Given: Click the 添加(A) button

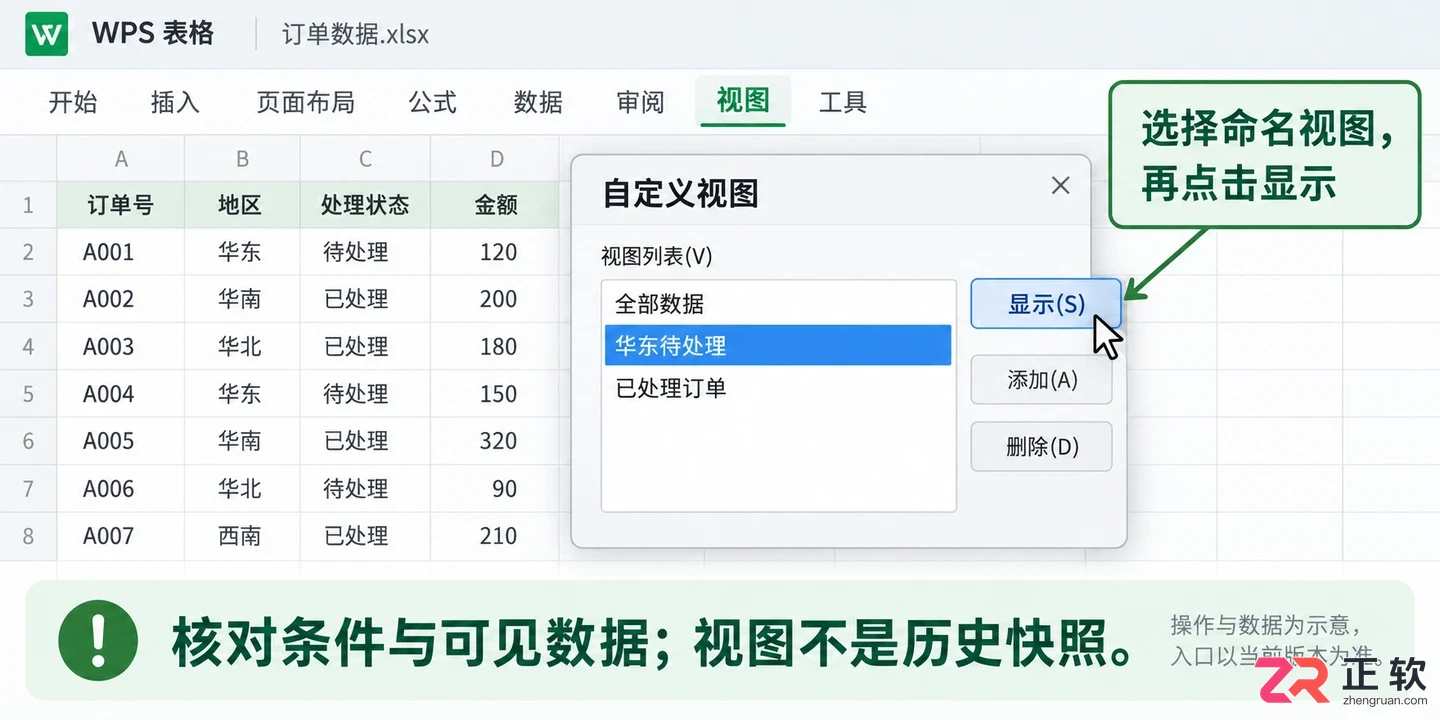Looking at the screenshot, I should point(1042,380).
